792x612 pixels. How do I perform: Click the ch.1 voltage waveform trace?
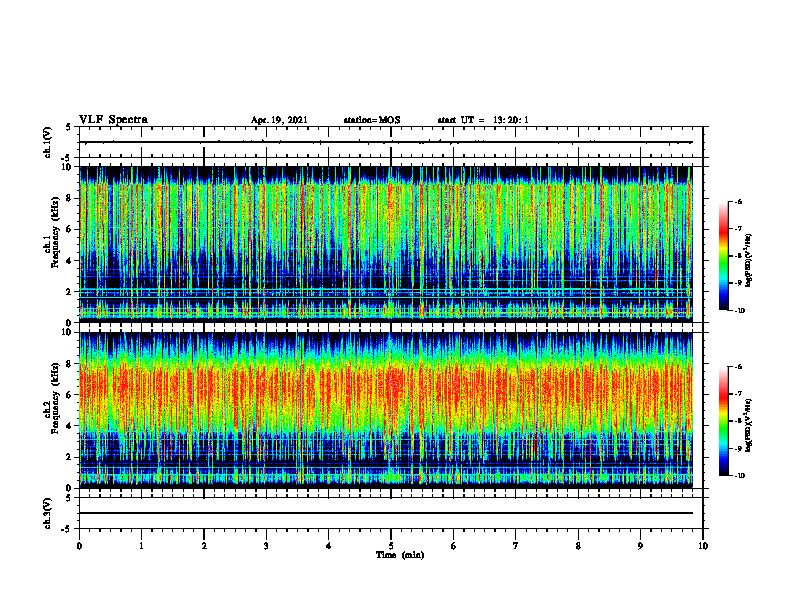point(386,142)
